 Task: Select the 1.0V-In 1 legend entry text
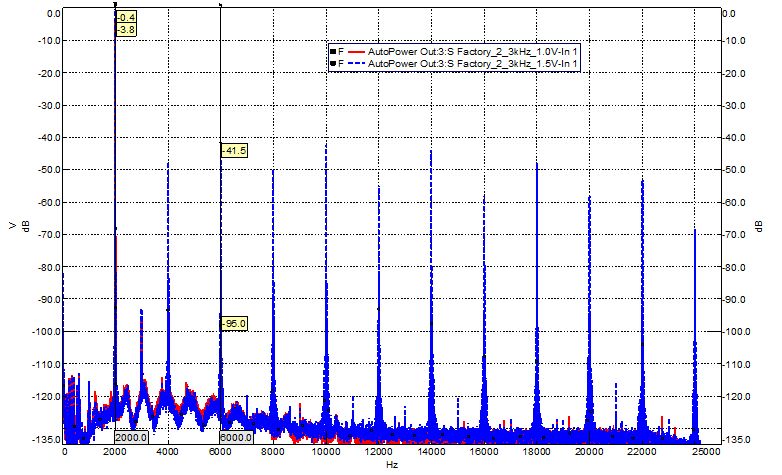click(x=472, y=51)
